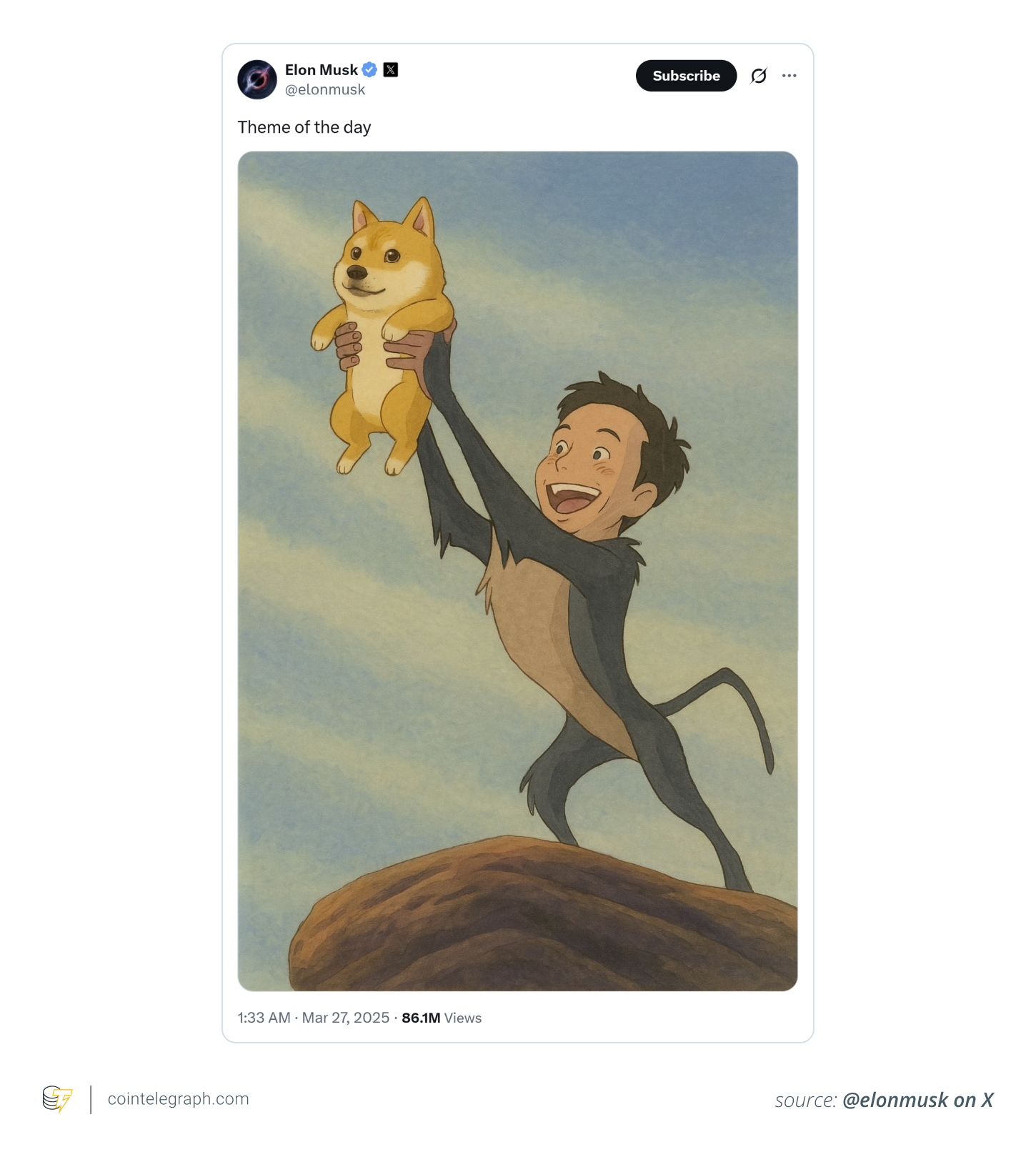Click the Views label after 86.1M

pyautogui.click(x=463, y=1018)
